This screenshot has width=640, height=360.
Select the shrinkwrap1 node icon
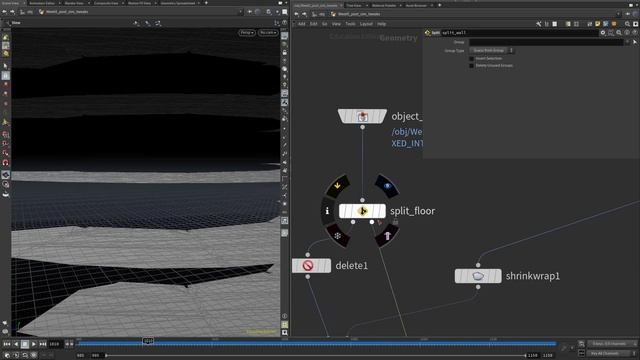[x=478, y=276]
